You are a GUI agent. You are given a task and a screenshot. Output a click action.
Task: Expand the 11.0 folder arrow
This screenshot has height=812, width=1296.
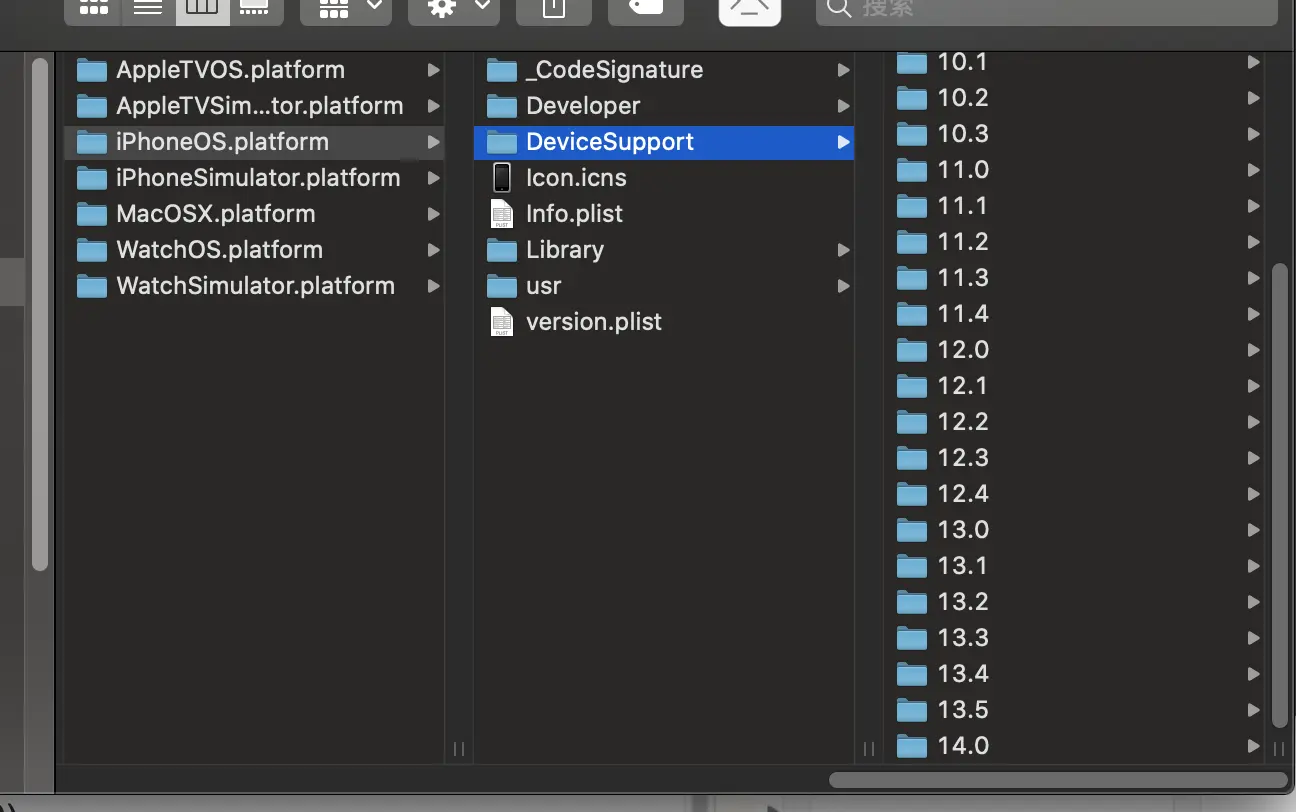pyautogui.click(x=1253, y=170)
